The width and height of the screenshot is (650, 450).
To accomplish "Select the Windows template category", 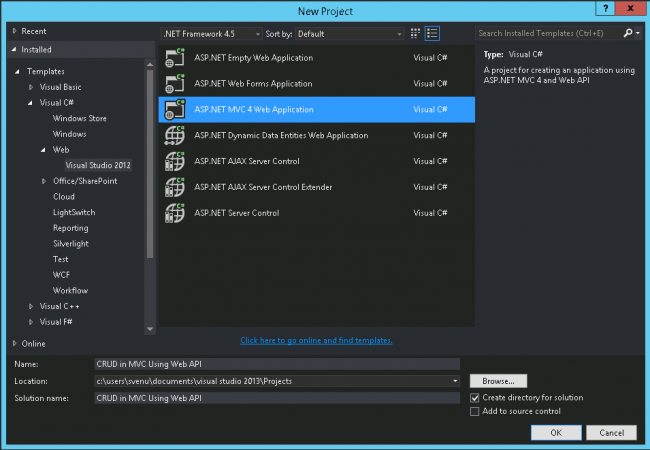I will [x=70, y=134].
